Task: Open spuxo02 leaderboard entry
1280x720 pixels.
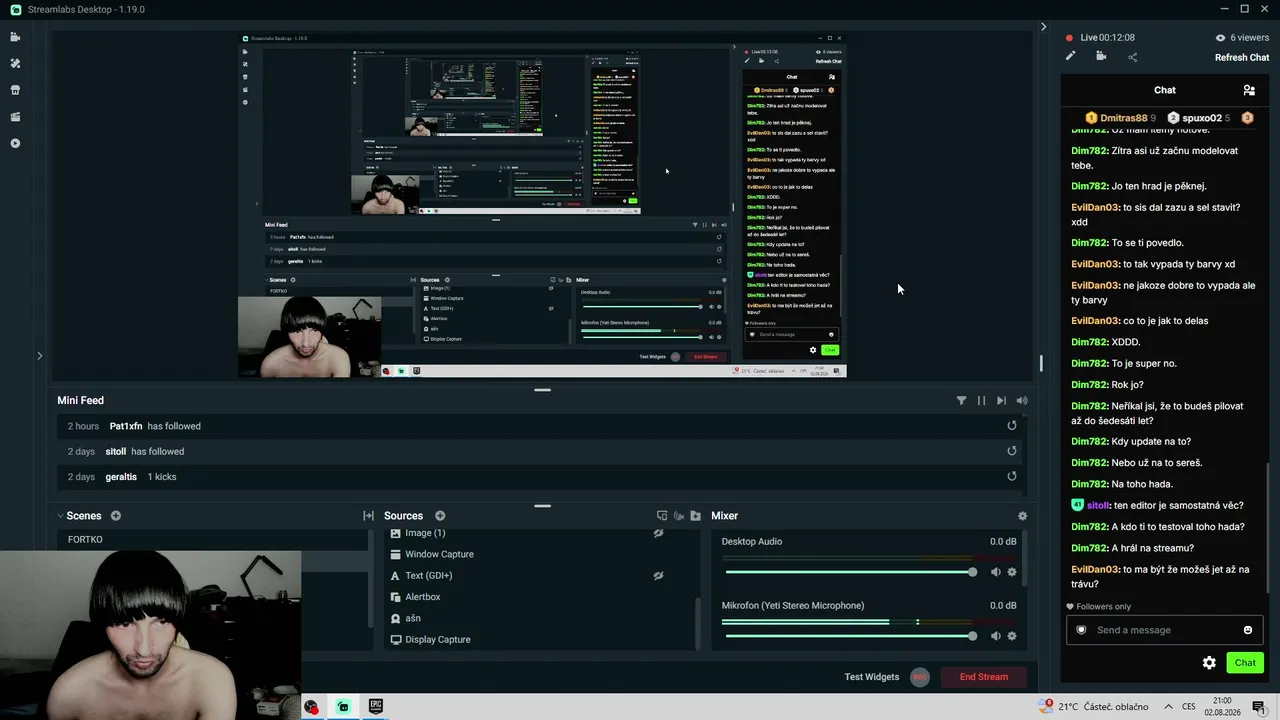Action: click(1199, 118)
